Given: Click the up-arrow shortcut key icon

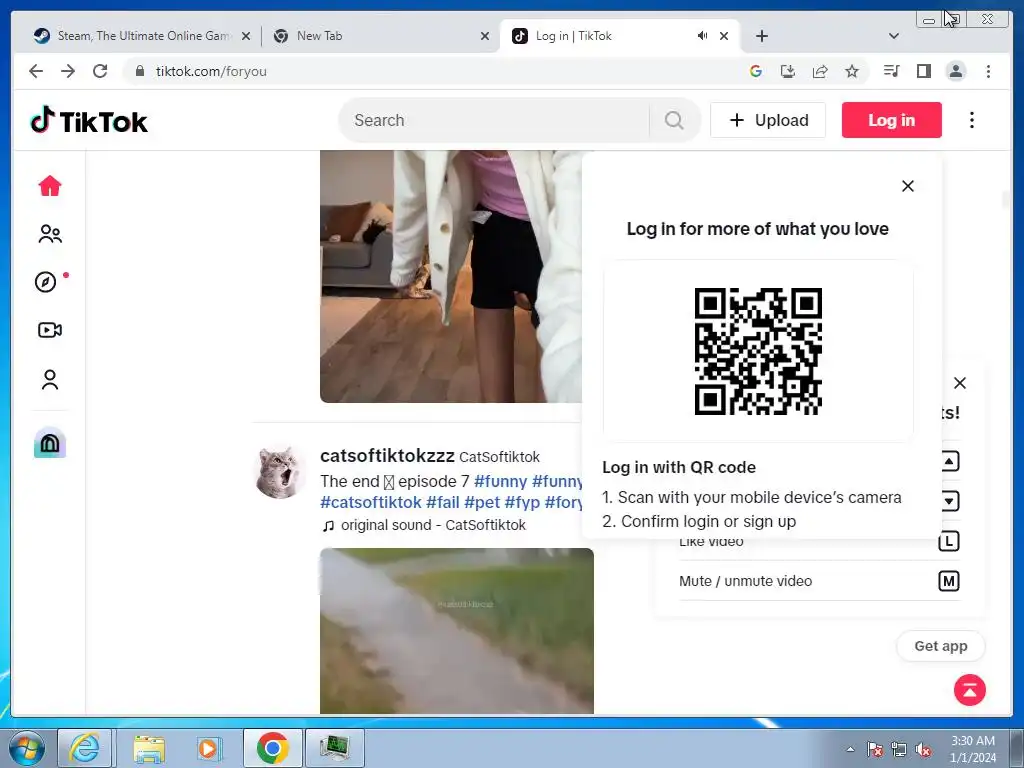Looking at the screenshot, I should point(950,461).
